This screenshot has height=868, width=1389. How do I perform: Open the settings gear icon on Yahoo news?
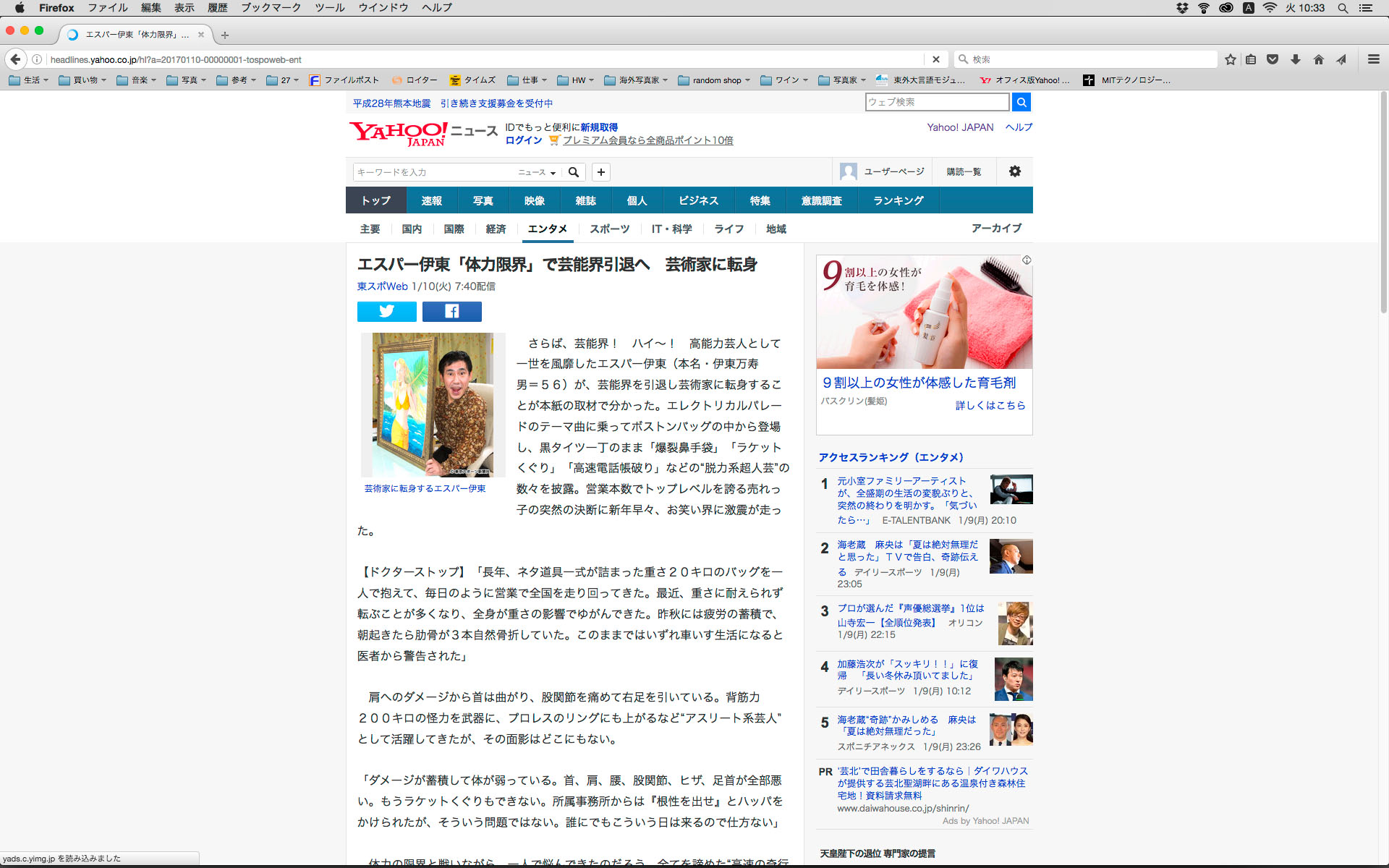(1014, 171)
